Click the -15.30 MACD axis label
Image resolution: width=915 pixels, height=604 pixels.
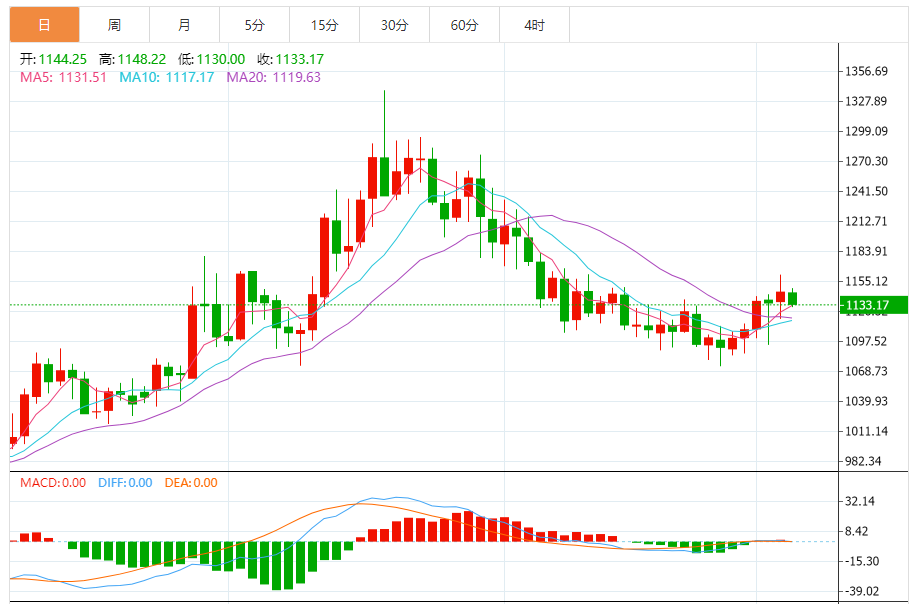pos(862,561)
